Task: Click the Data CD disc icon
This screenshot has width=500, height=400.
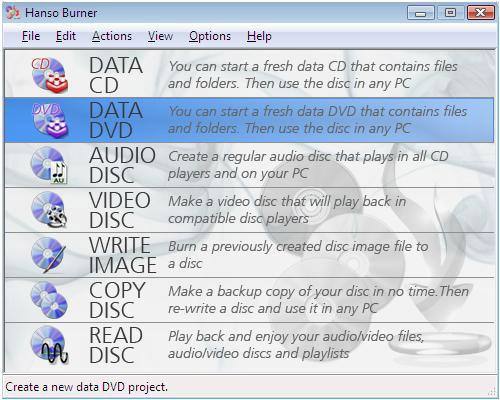Action: (x=50, y=75)
